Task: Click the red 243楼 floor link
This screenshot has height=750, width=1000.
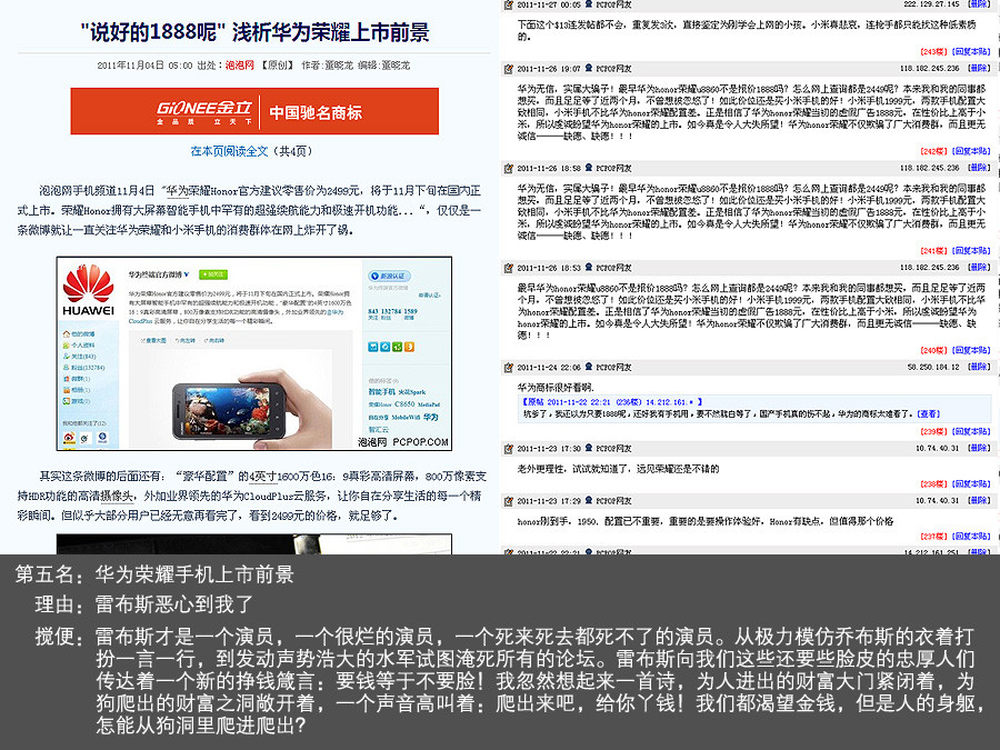Action: [x=934, y=52]
